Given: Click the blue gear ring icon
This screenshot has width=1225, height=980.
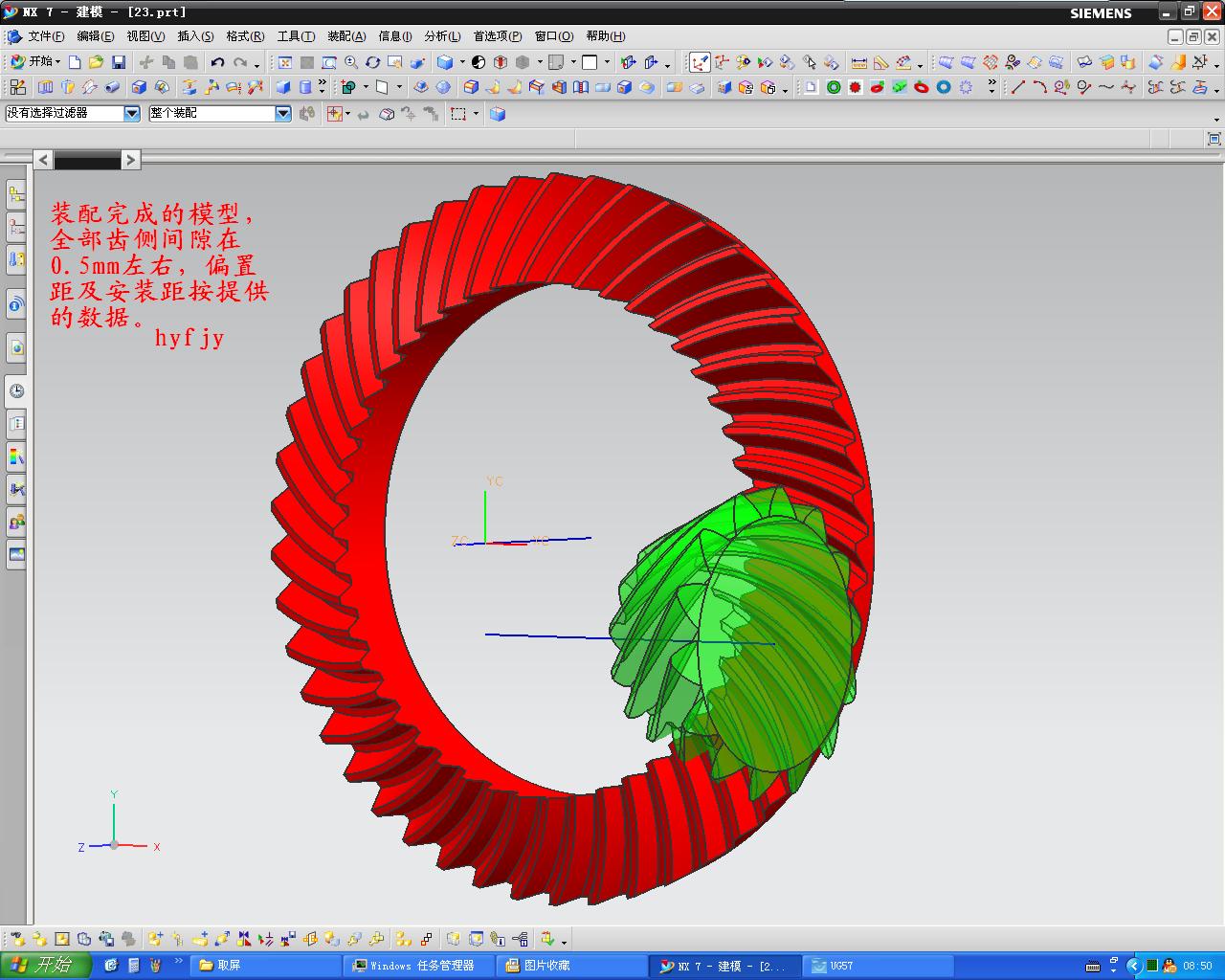Looking at the screenshot, I should tap(944, 87).
